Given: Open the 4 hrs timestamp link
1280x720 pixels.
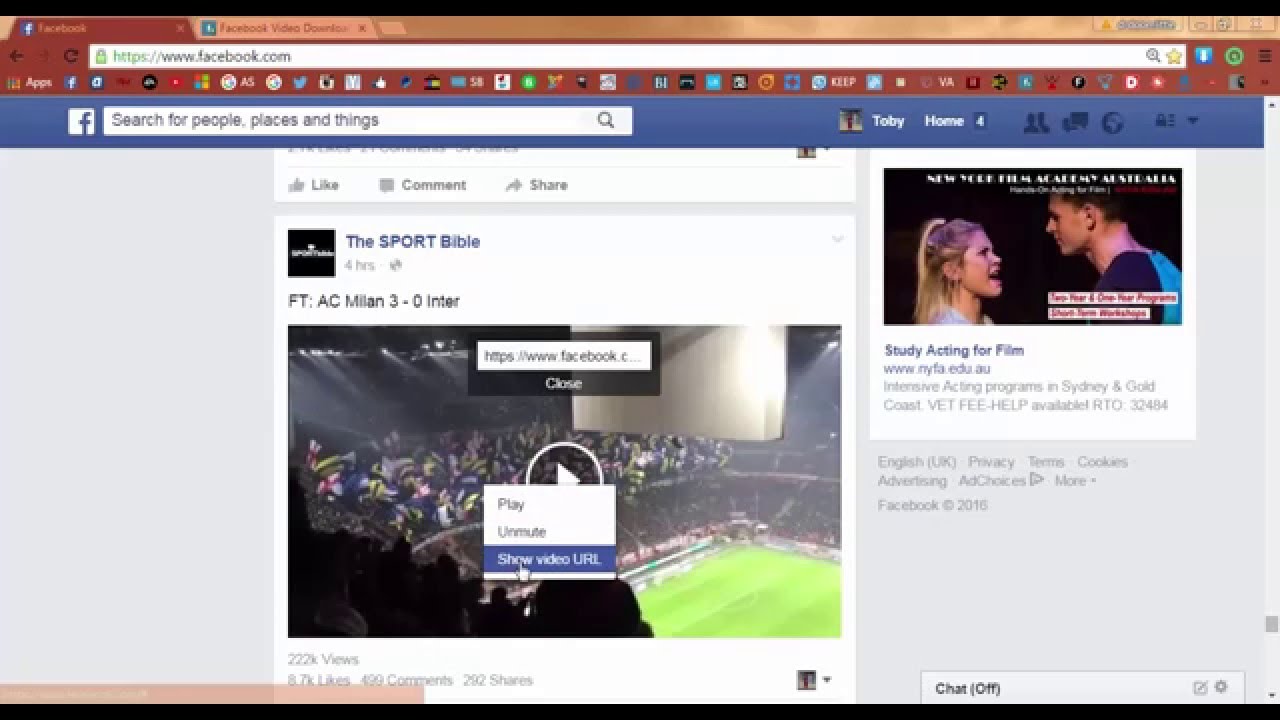Looking at the screenshot, I should (x=359, y=265).
